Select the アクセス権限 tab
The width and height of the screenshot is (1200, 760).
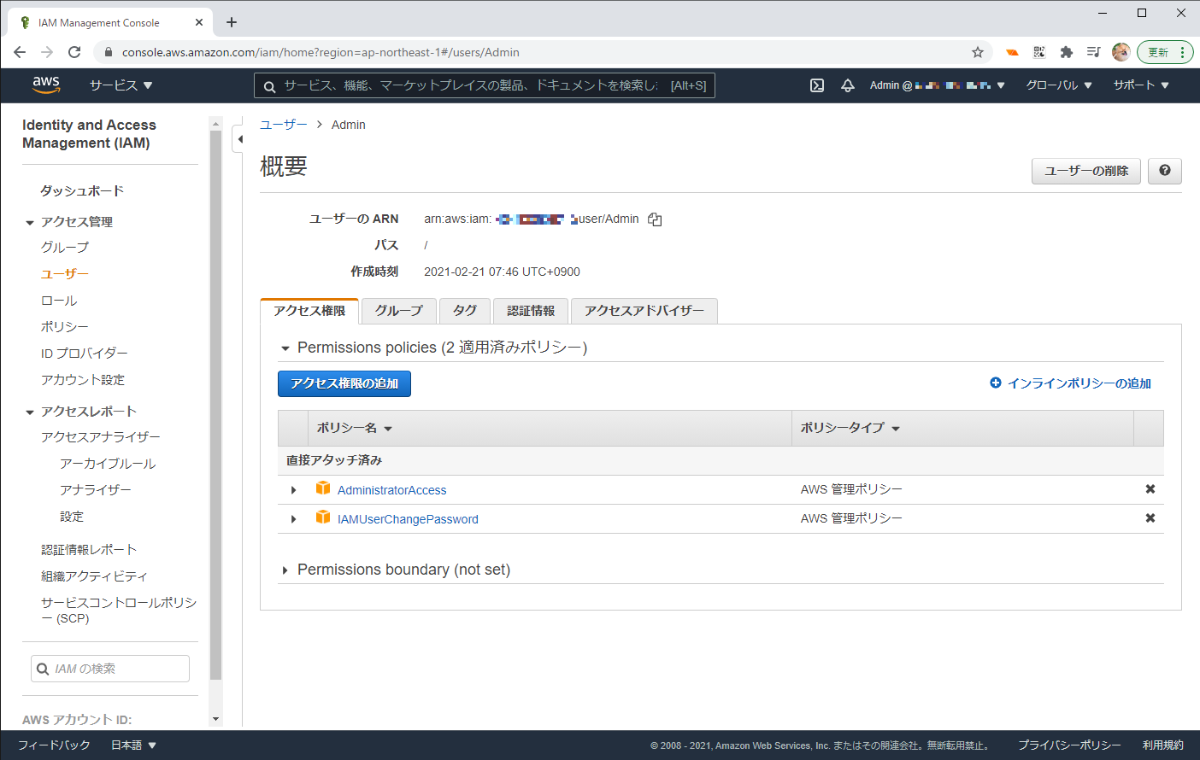coord(309,311)
